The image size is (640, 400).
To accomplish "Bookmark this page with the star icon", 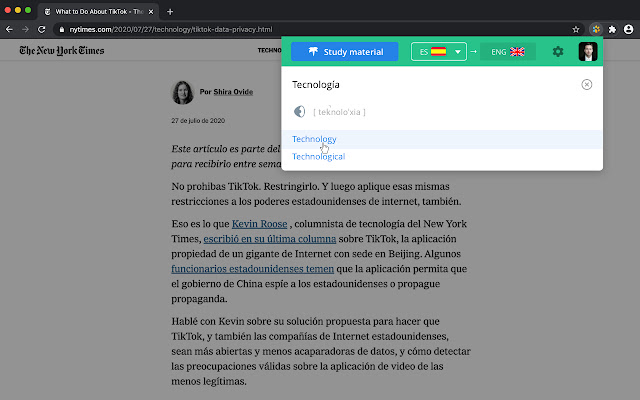I will 576,30.
